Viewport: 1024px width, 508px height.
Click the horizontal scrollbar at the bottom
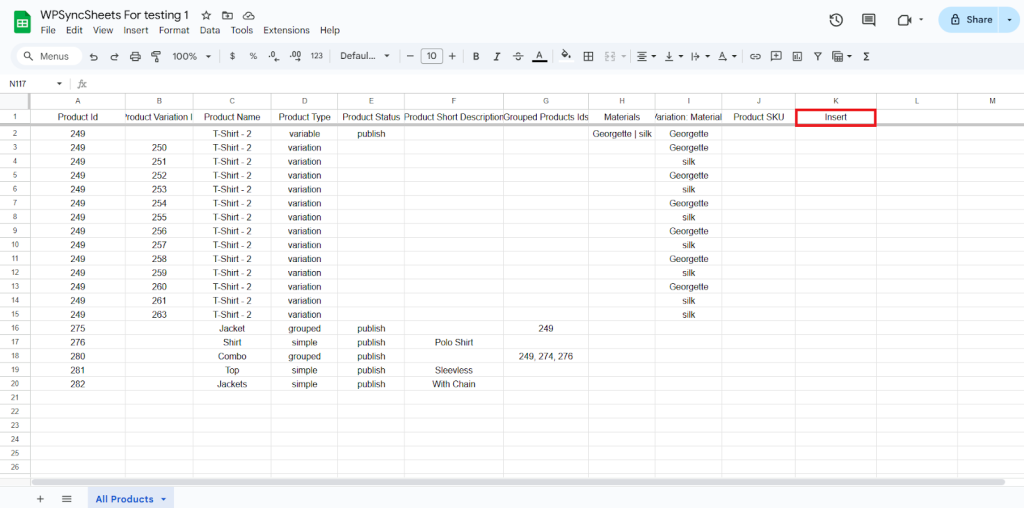tap(518, 483)
